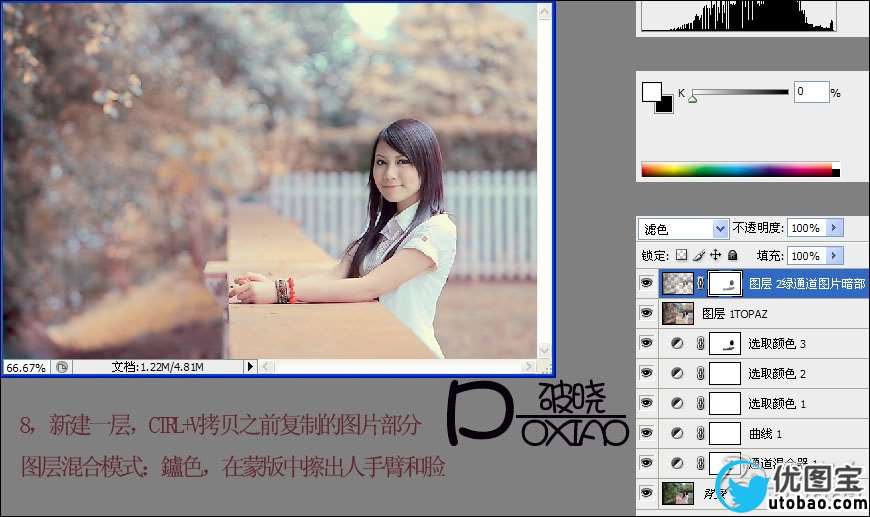Screen dimensions: 870x517
Task: Click the mask link icon of 曲线 1
Action: (701, 433)
